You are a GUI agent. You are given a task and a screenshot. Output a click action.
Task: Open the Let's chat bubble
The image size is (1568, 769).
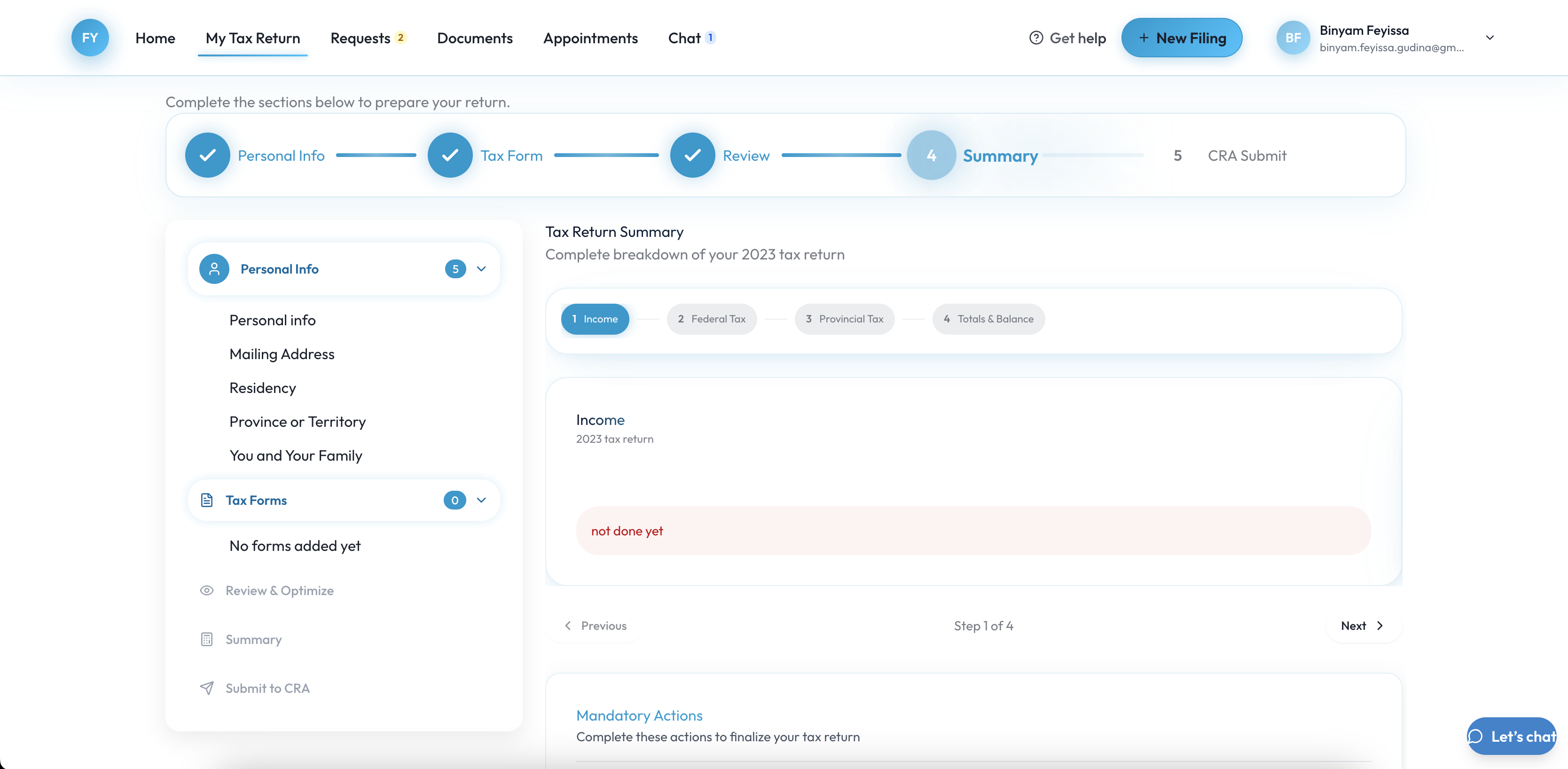click(x=1512, y=736)
